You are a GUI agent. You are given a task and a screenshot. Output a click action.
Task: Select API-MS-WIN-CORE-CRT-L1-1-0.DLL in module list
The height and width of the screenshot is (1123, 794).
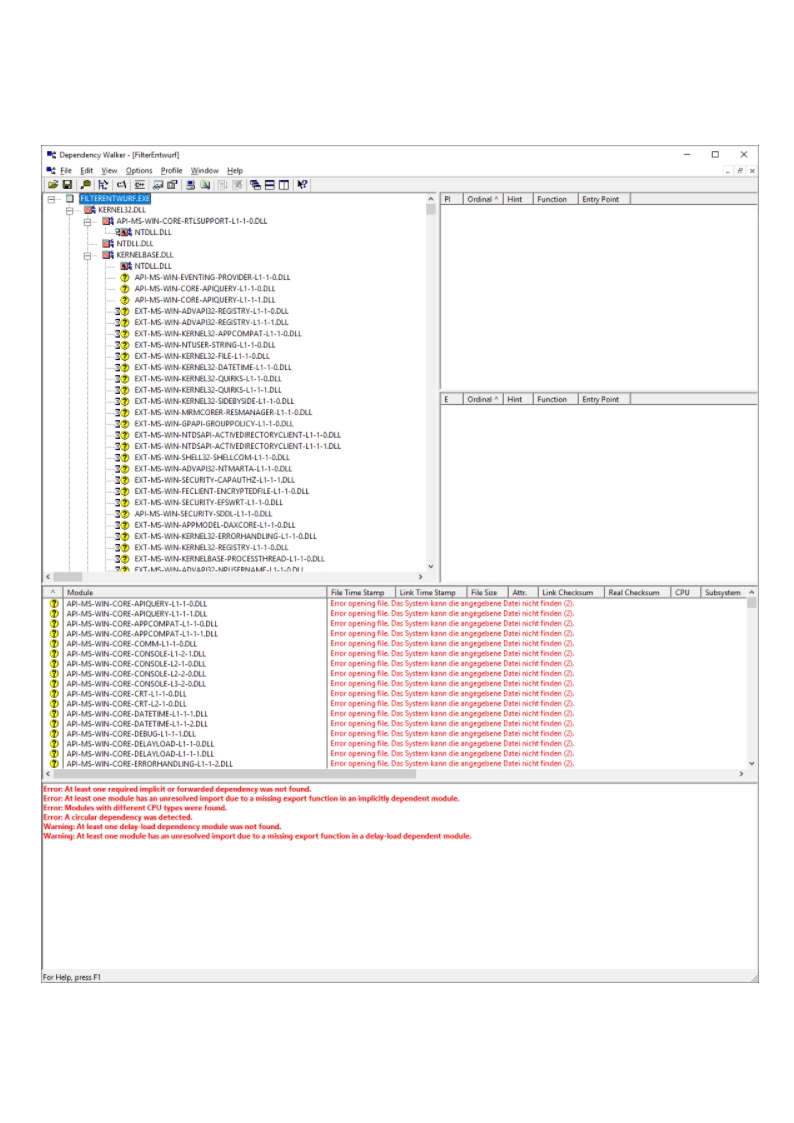pyautogui.click(x=127, y=694)
